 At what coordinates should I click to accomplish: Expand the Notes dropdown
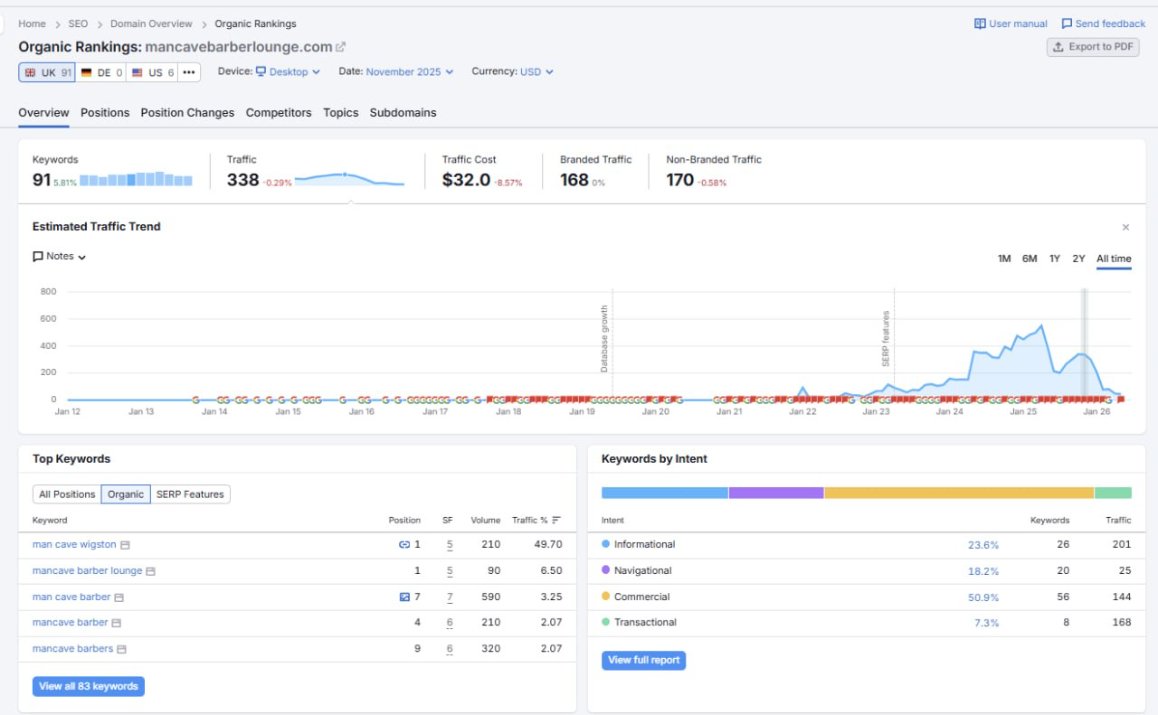point(59,256)
